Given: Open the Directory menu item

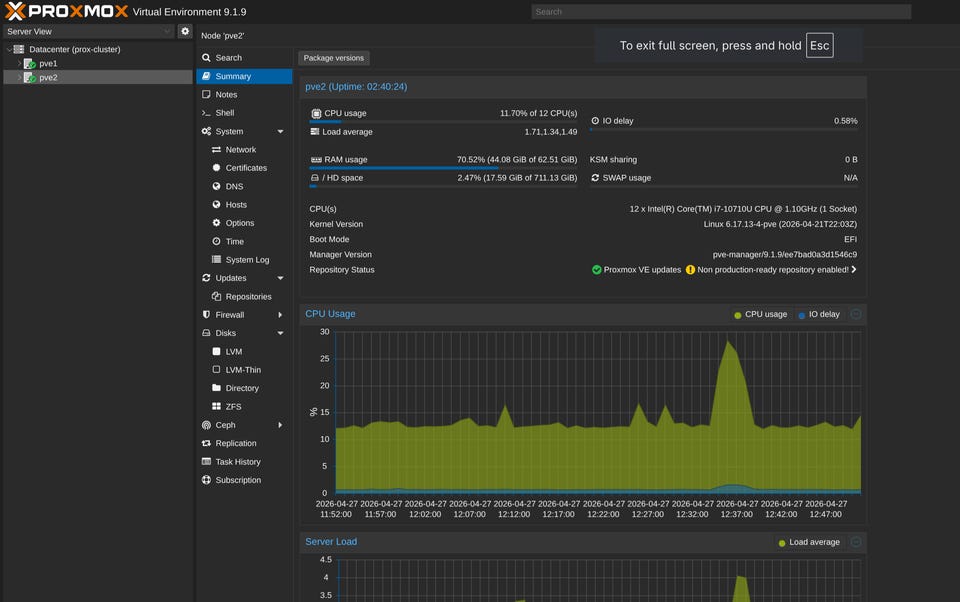Looking at the screenshot, I should (x=244, y=388).
